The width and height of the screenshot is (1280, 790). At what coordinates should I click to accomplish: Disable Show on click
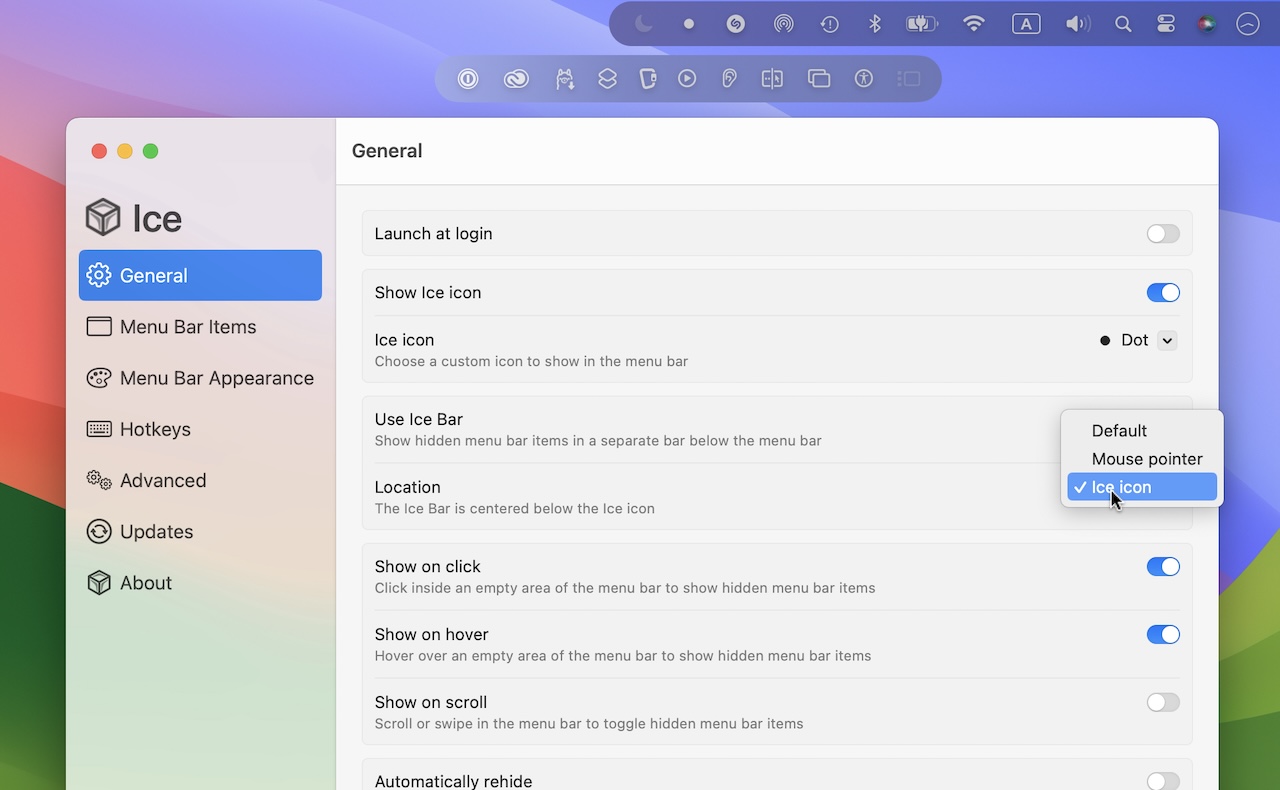pos(1163,567)
